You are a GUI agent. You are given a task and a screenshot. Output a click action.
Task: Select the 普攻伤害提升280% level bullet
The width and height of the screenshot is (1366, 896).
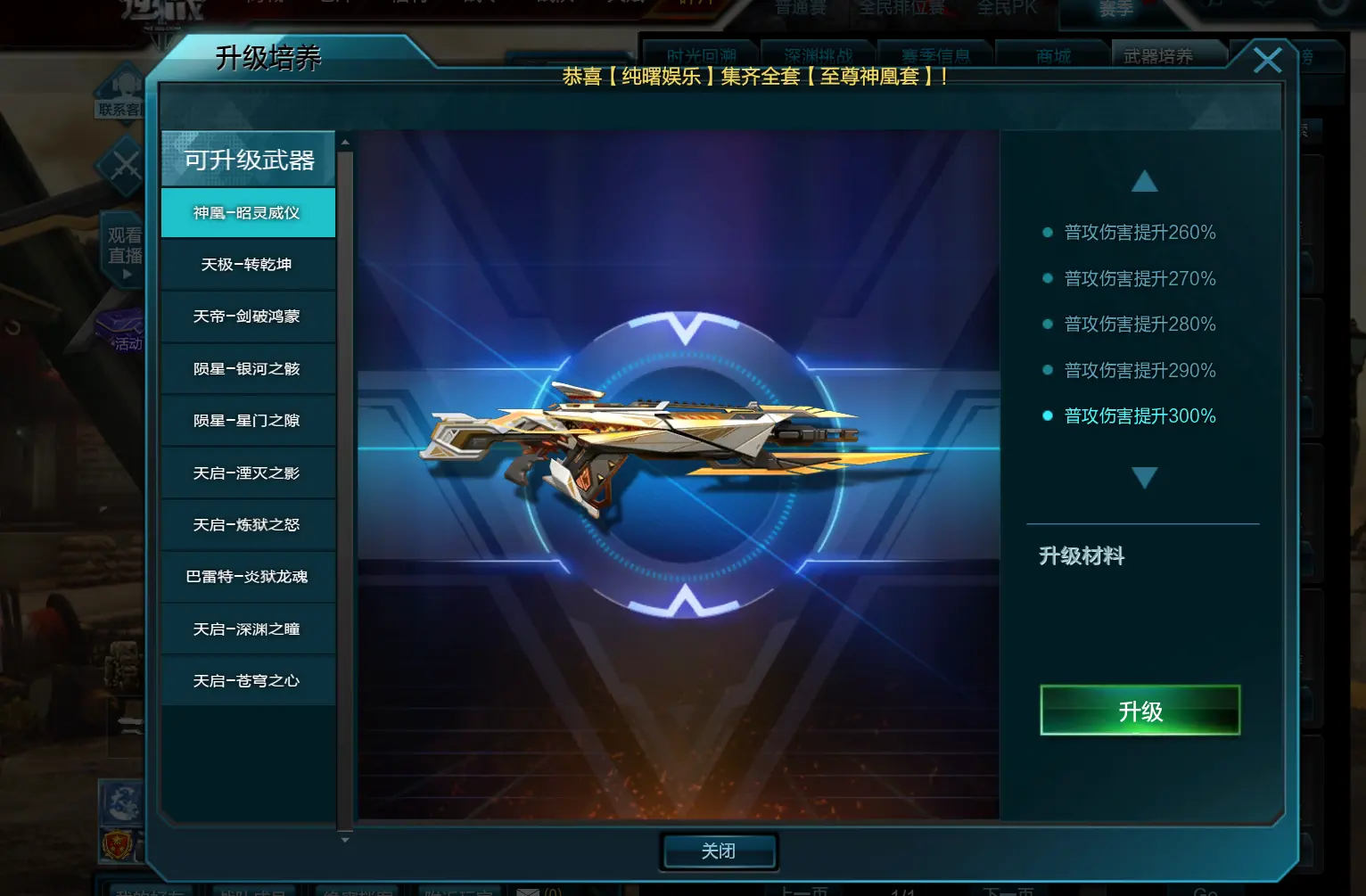point(1048,324)
